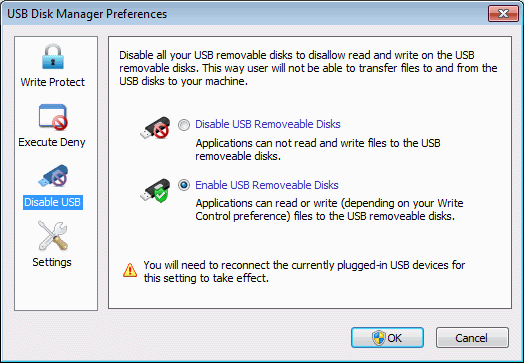Click the yellow warning triangle icon

(130, 270)
